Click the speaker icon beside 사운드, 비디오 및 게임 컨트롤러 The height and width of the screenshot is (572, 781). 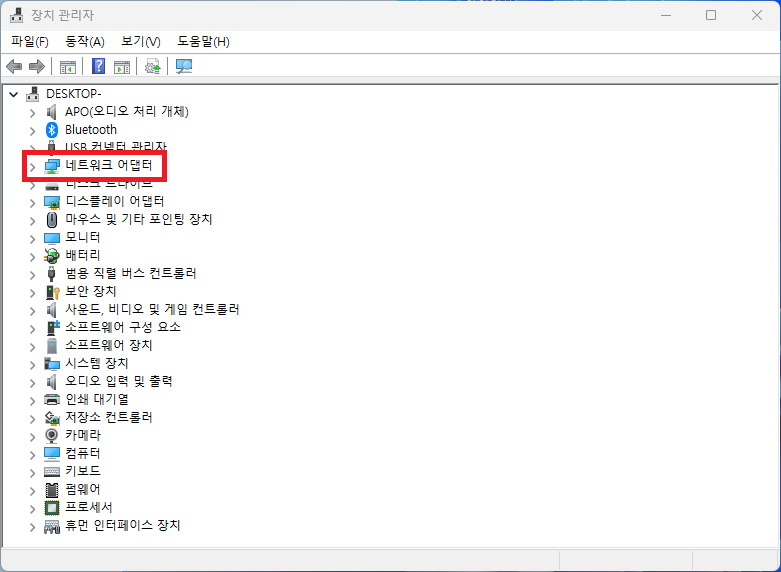tap(52, 310)
